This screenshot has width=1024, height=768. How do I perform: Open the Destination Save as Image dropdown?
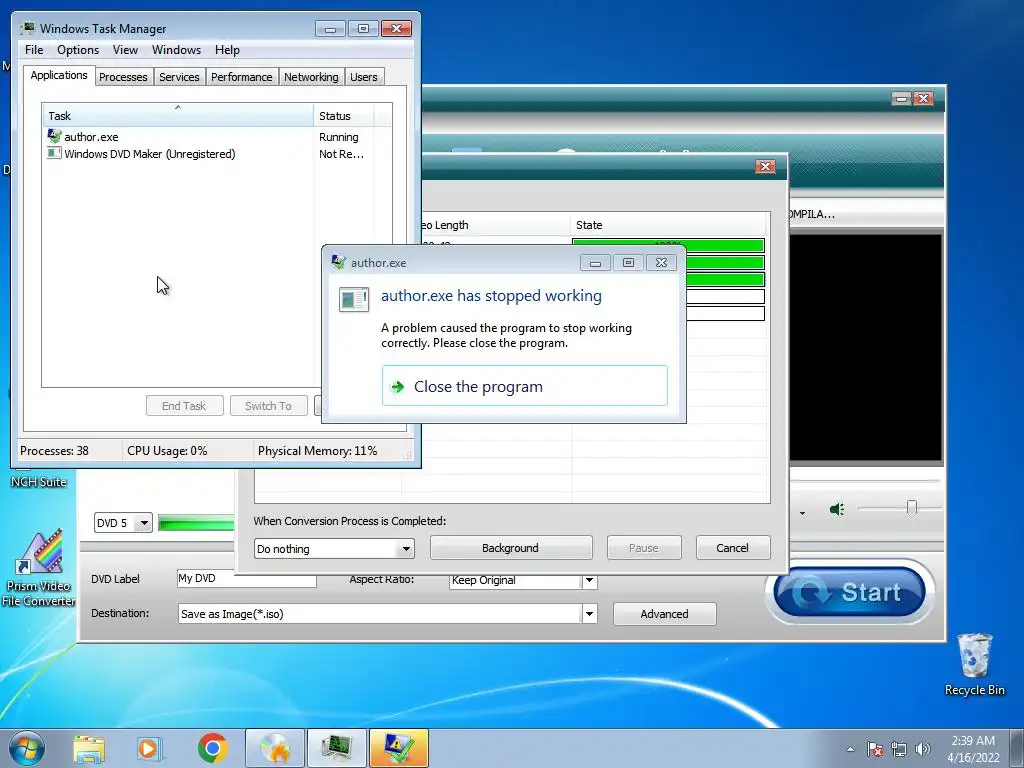(589, 613)
